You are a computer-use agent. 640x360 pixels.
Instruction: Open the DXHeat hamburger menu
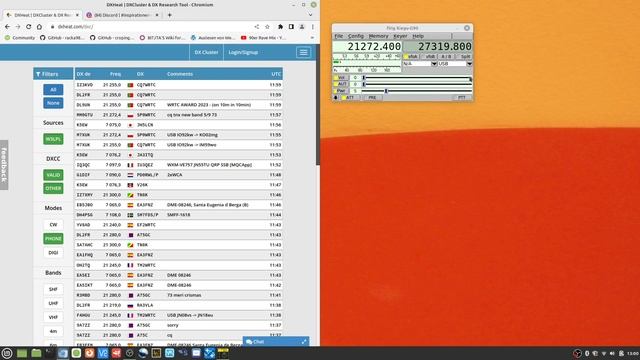tap(303, 52)
